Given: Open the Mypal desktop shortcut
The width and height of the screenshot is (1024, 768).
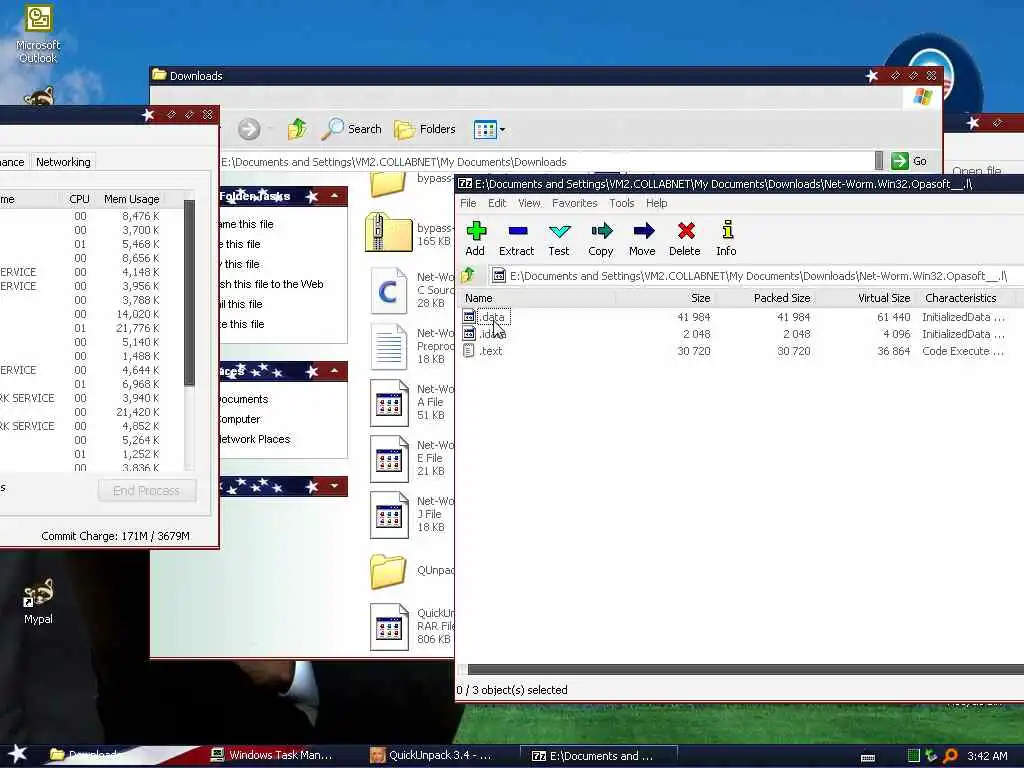Looking at the screenshot, I should (38, 601).
